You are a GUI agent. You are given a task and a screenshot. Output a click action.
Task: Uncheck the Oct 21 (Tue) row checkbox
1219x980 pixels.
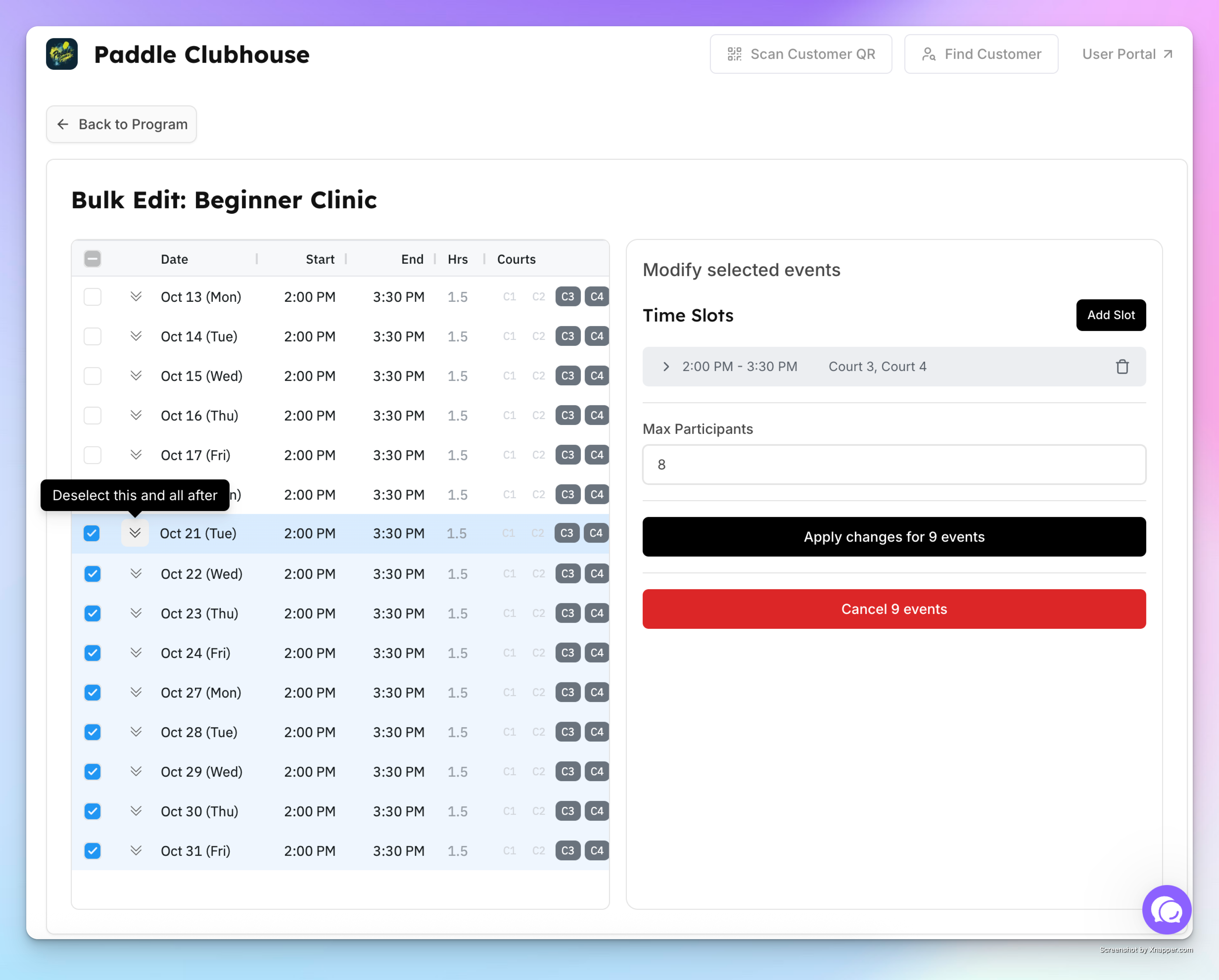click(92, 533)
